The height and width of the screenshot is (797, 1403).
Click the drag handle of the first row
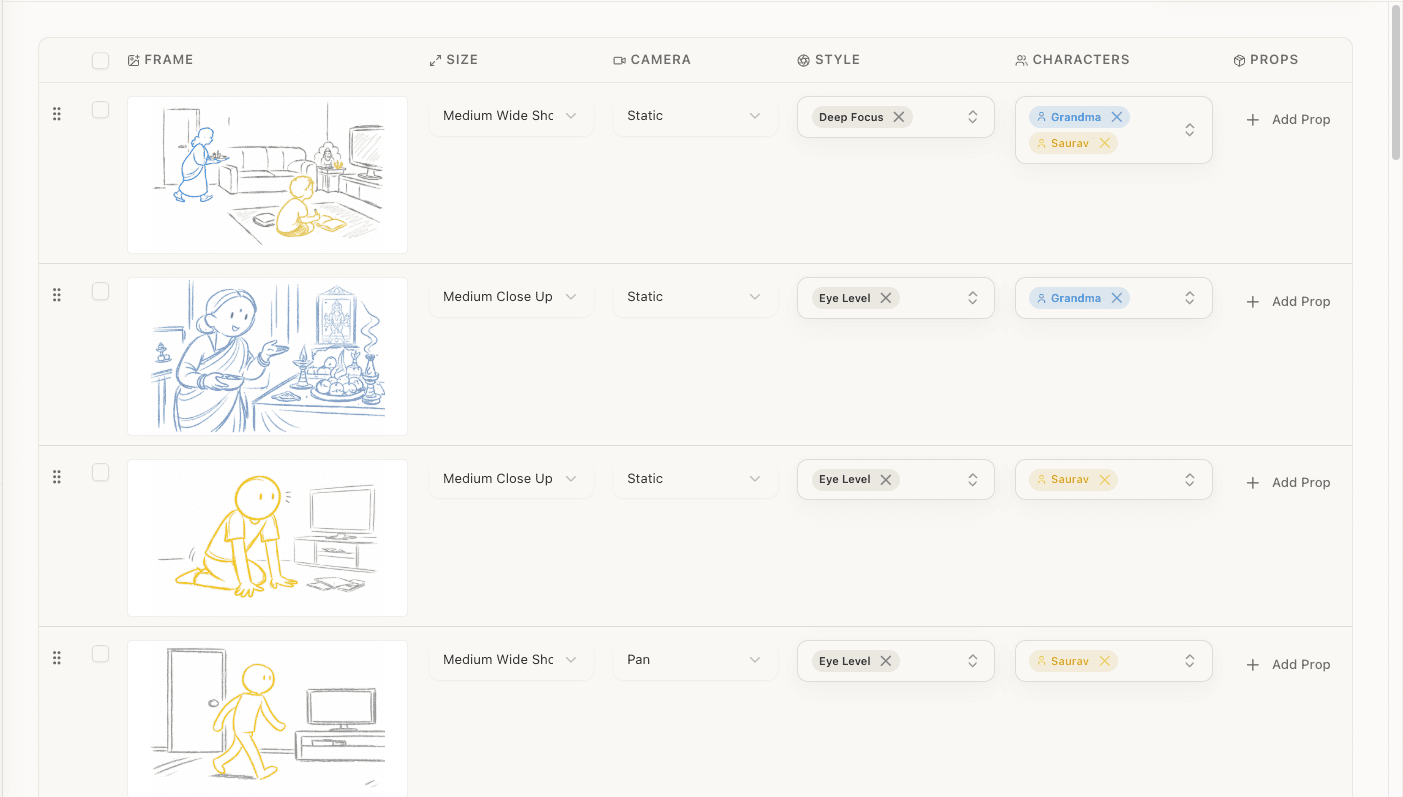(x=57, y=113)
